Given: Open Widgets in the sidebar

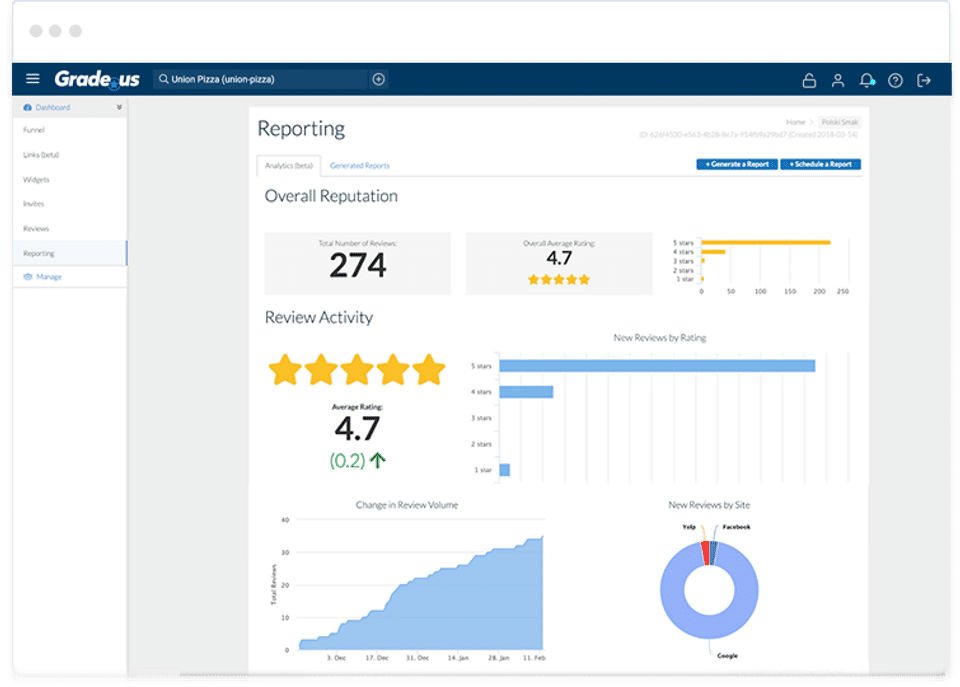Looking at the screenshot, I should [36, 180].
